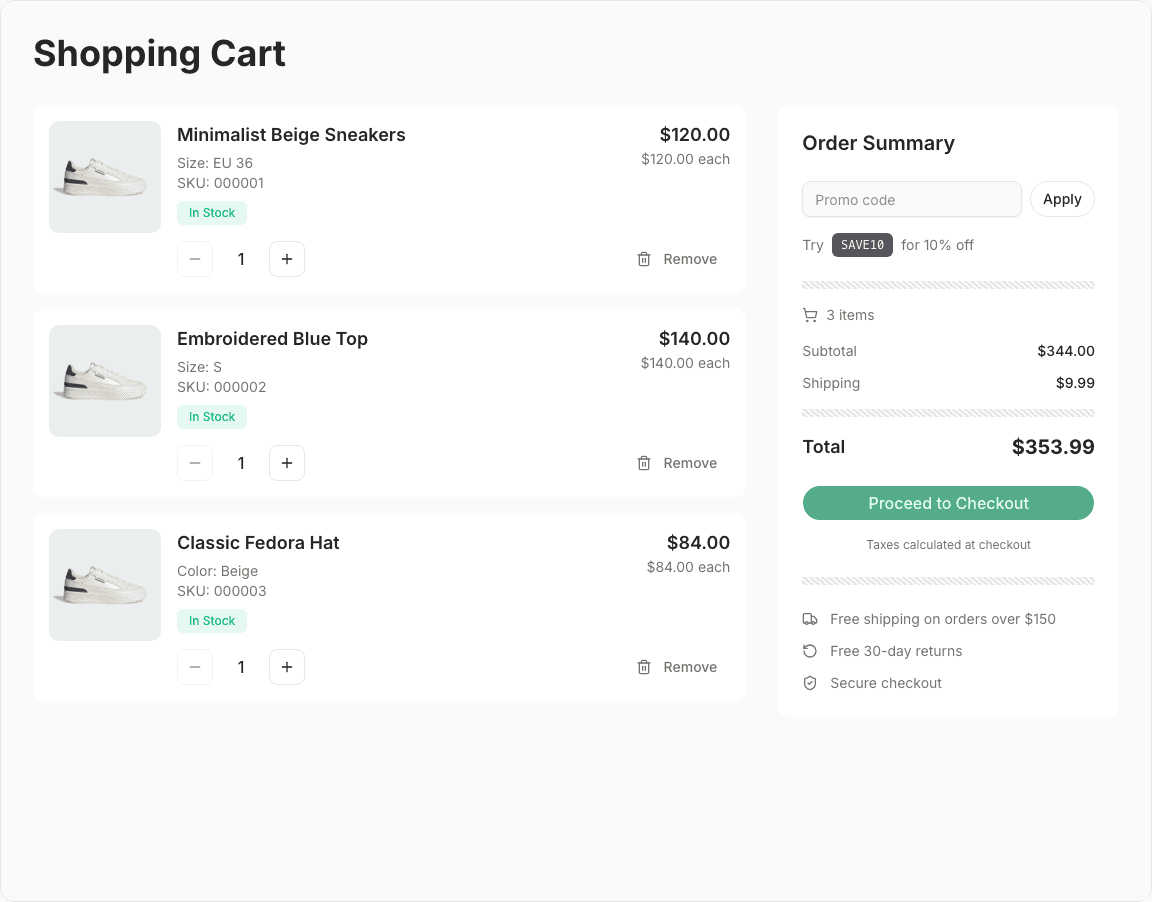Click the plus icon to add another sneaker

[287, 259]
